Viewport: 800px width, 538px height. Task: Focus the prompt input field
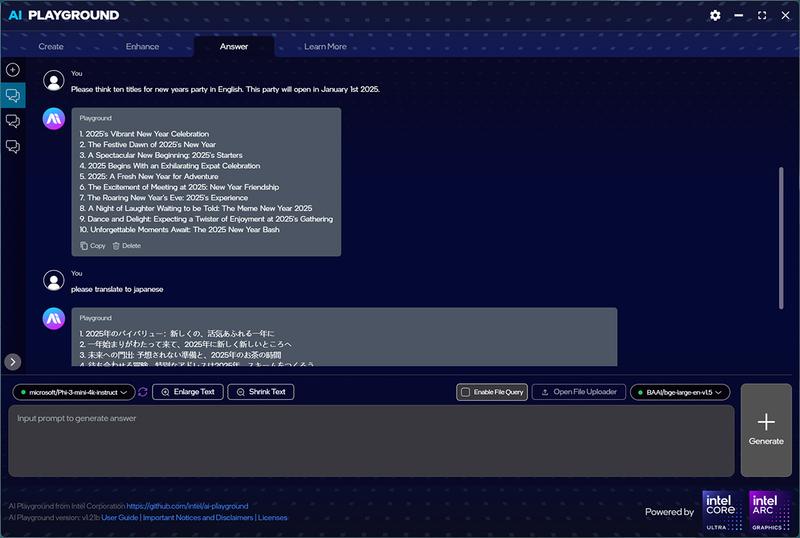tap(371, 441)
